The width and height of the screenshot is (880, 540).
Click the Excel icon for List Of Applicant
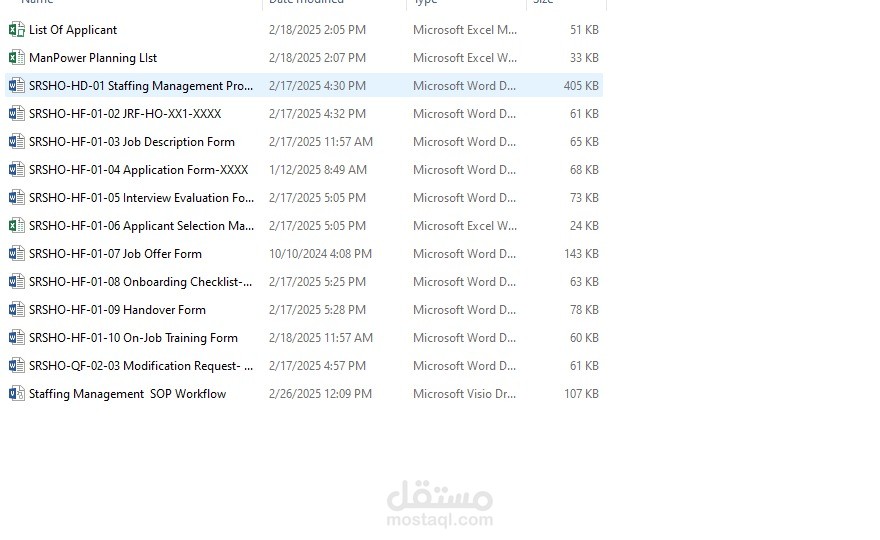click(16, 30)
